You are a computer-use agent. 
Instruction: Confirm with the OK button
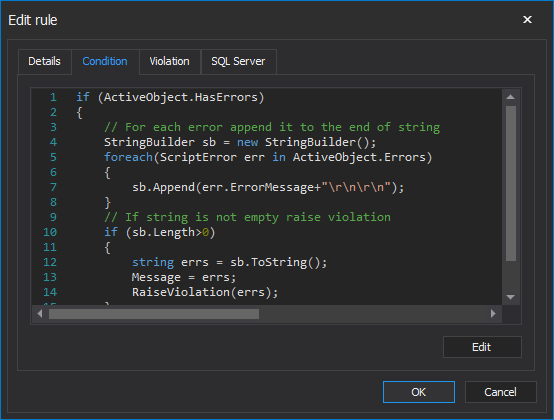(x=419, y=392)
